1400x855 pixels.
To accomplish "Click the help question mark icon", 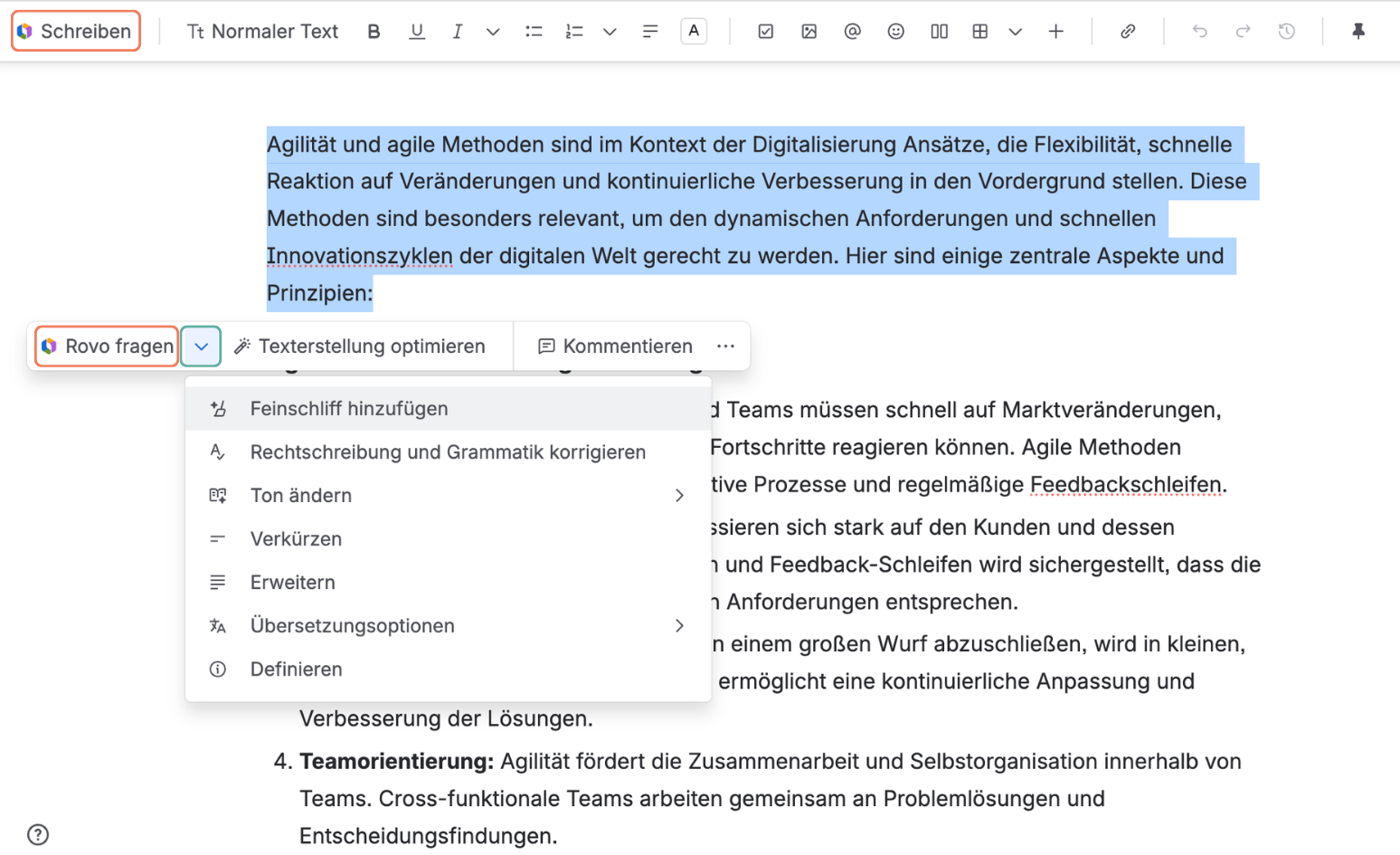I will click(x=38, y=834).
